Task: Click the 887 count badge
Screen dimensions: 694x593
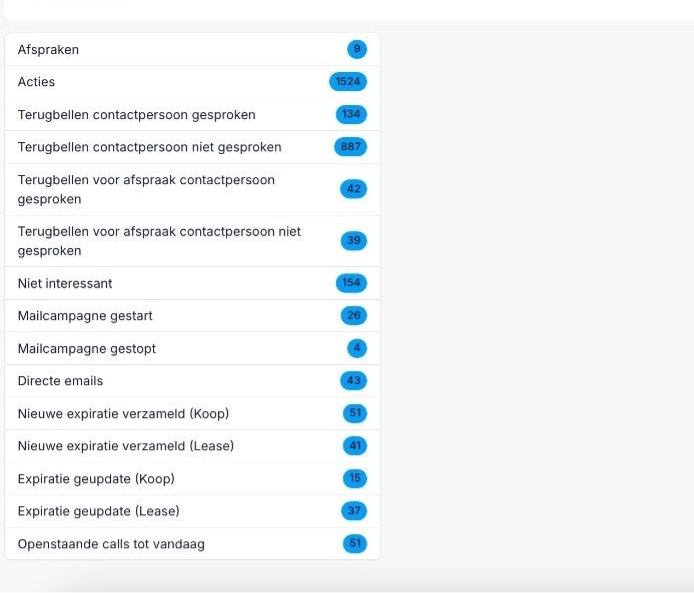Action: 351,147
